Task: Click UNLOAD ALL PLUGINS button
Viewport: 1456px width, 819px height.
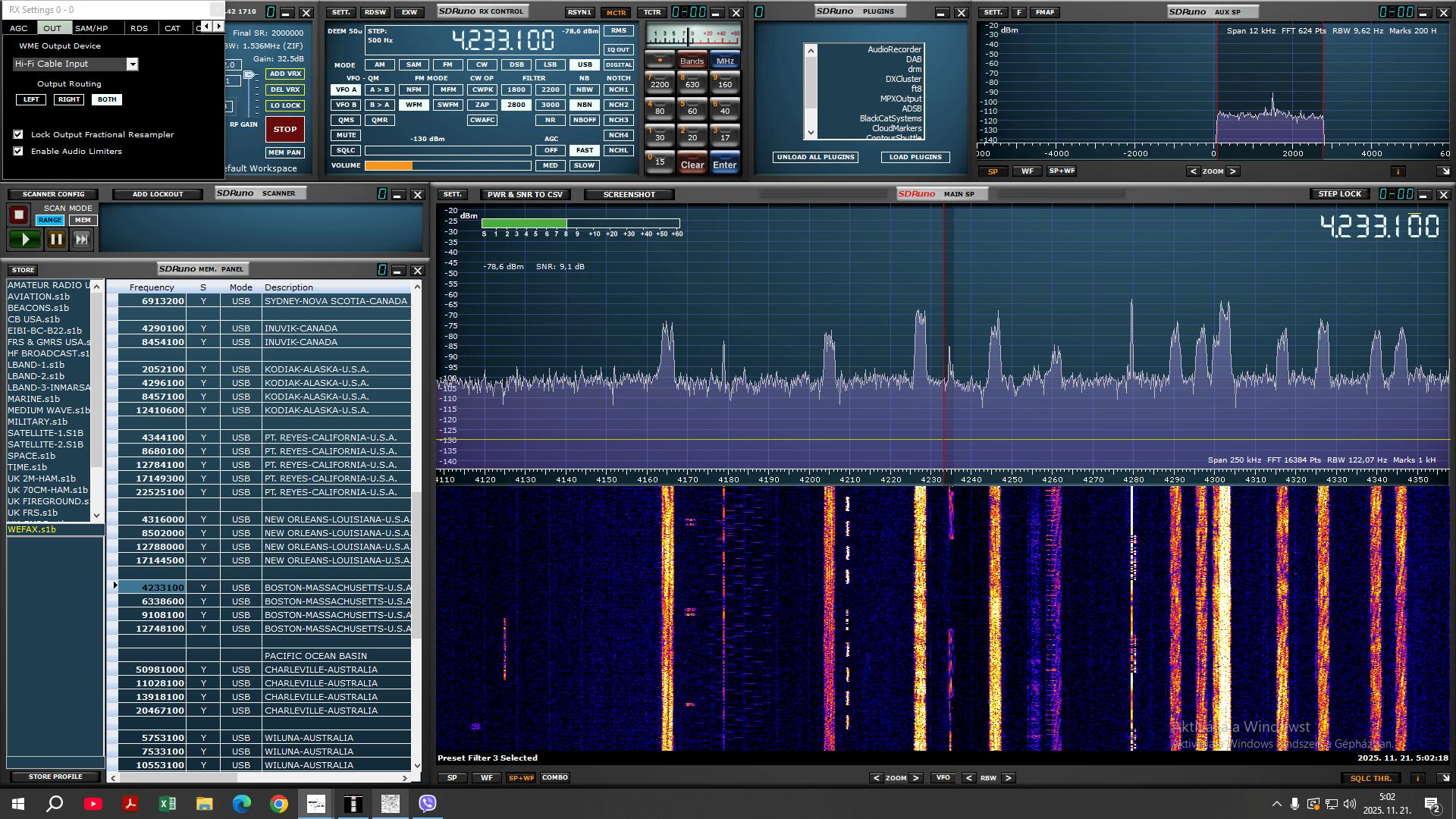Action: point(815,157)
